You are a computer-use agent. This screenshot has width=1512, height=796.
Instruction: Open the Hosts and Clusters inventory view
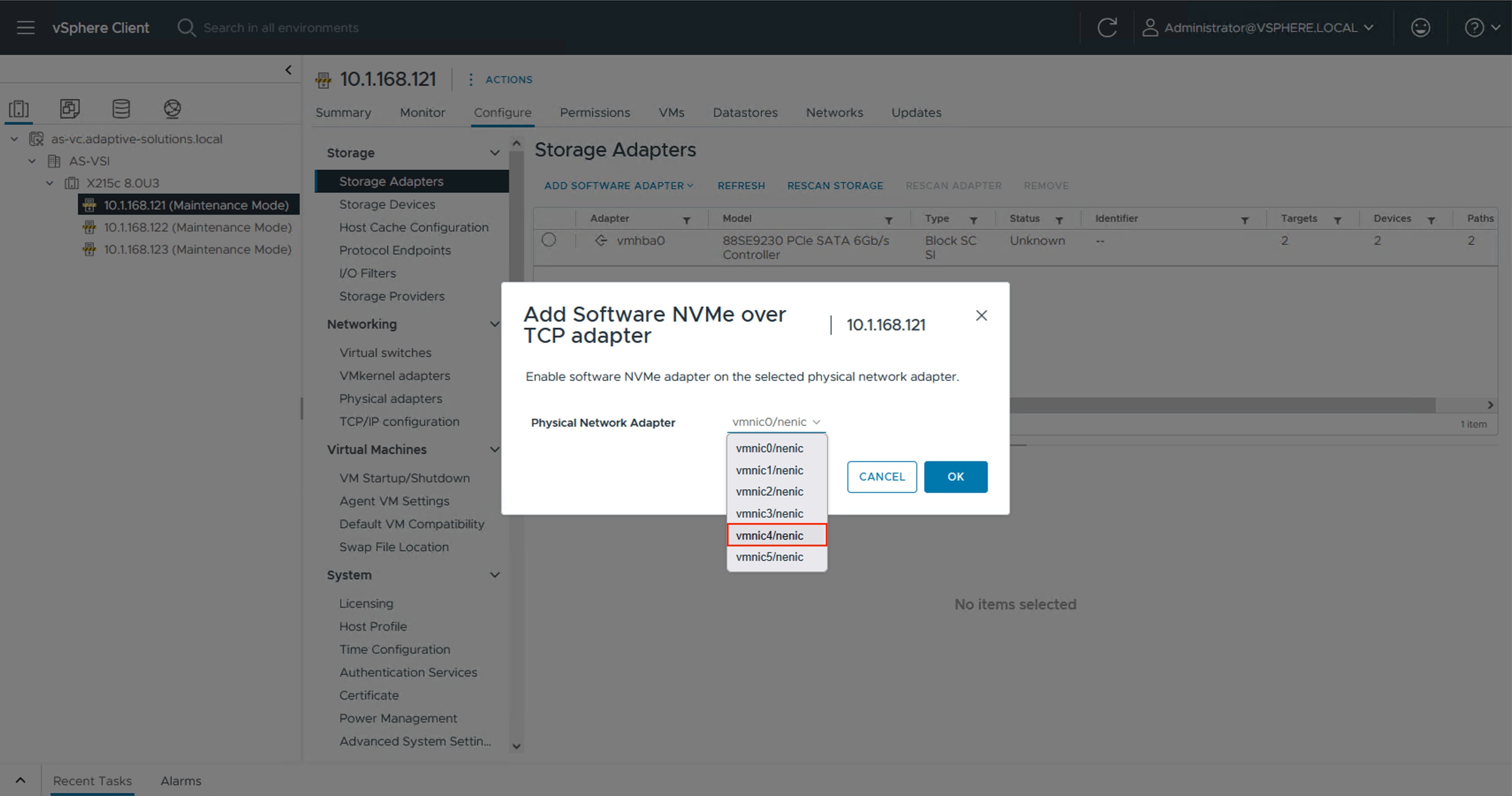point(18,109)
